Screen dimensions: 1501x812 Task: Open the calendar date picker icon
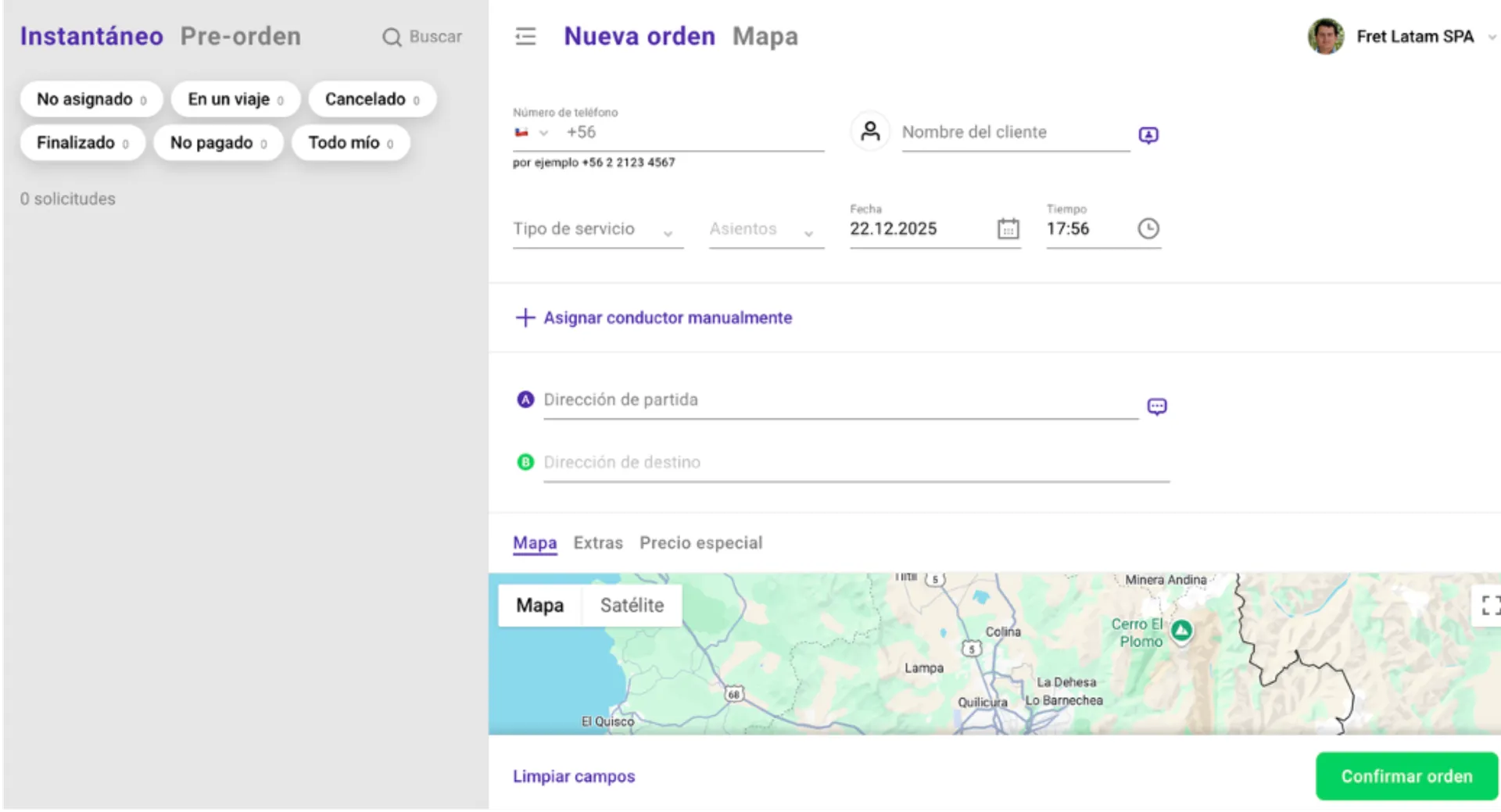[1008, 229]
